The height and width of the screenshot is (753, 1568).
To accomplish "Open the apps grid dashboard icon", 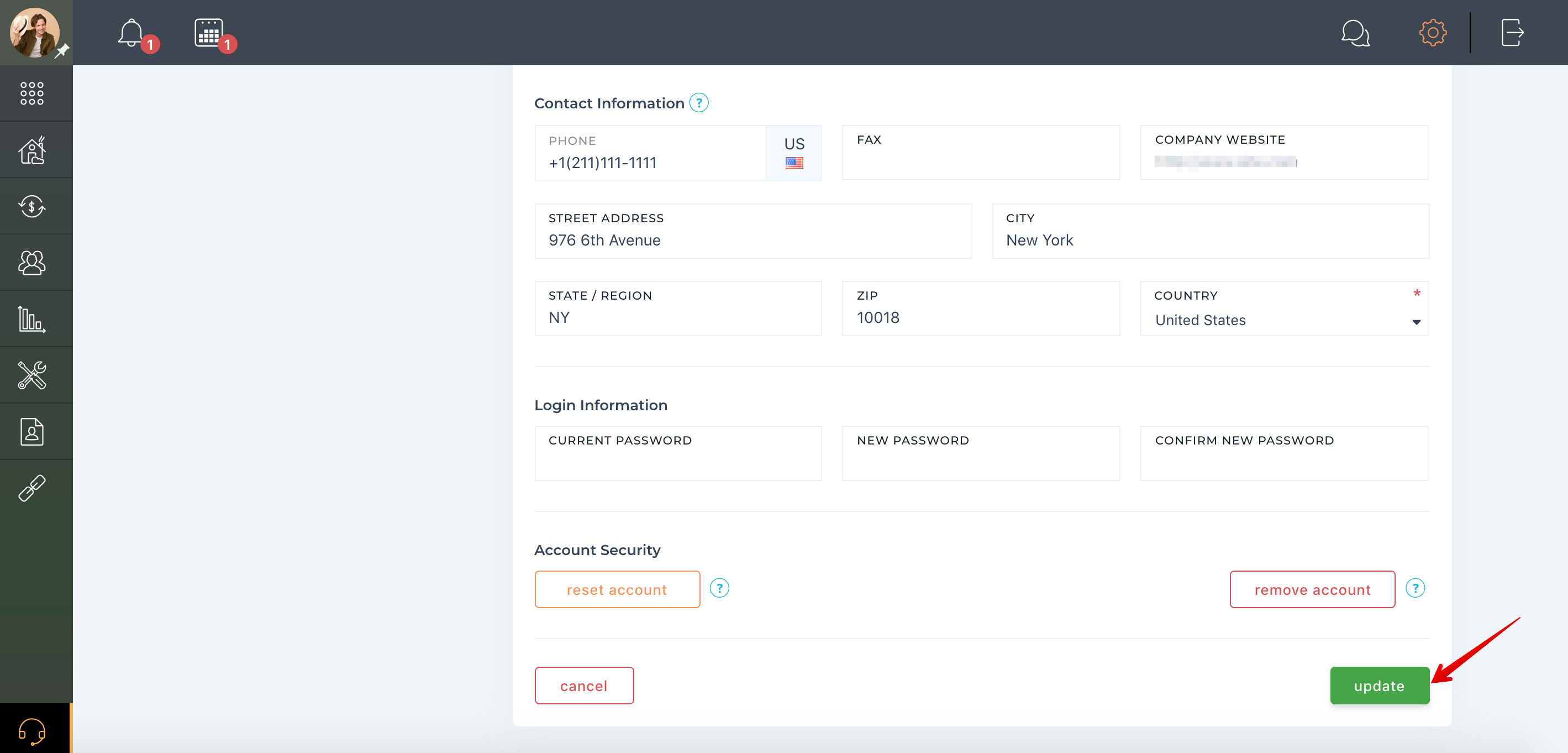I will pos(31,93).
